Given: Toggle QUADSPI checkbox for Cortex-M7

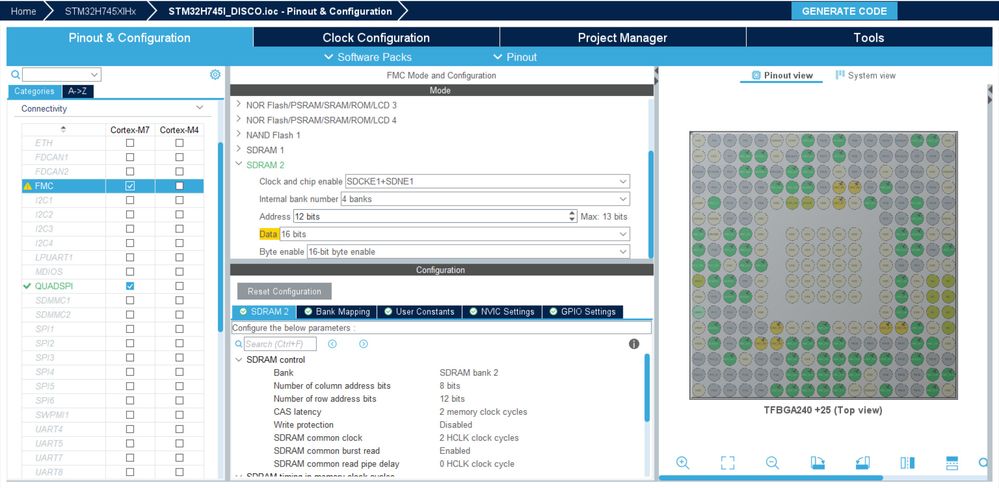Looking at the screenshot, I should pos(130,286).
